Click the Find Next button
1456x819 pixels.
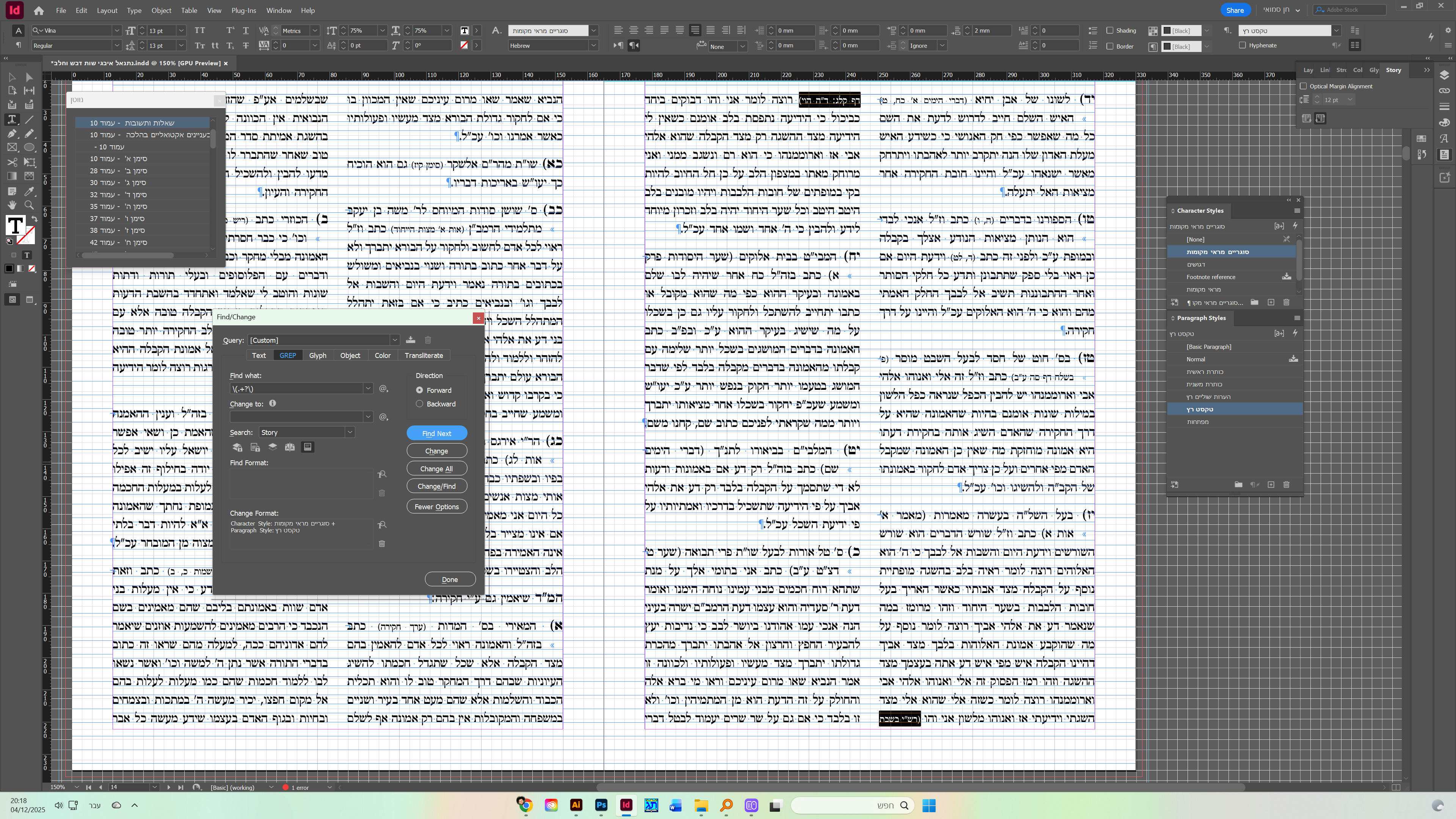click(x=436, y=433)
